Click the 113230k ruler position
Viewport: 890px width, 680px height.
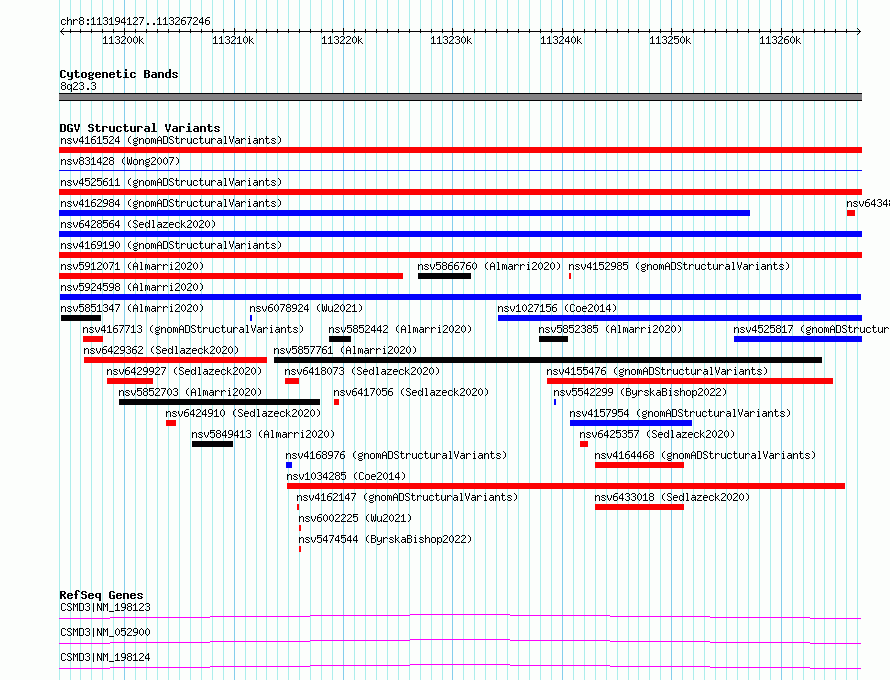coord(451,40)
